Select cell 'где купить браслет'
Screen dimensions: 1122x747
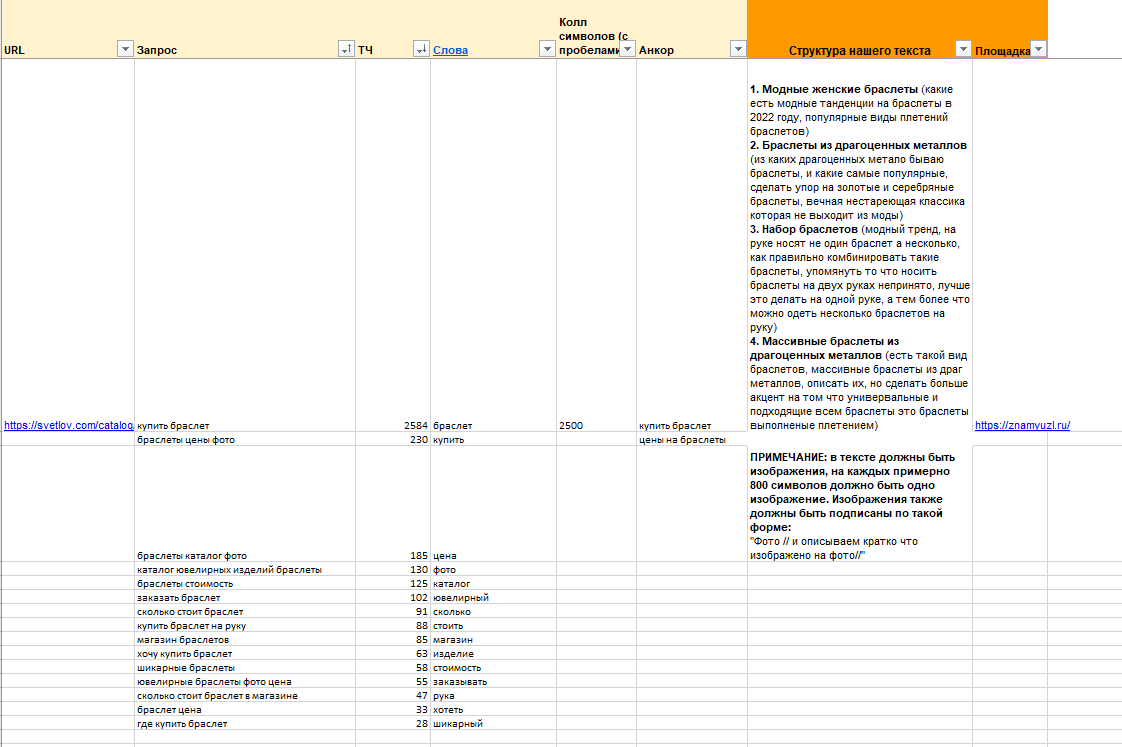245,723
